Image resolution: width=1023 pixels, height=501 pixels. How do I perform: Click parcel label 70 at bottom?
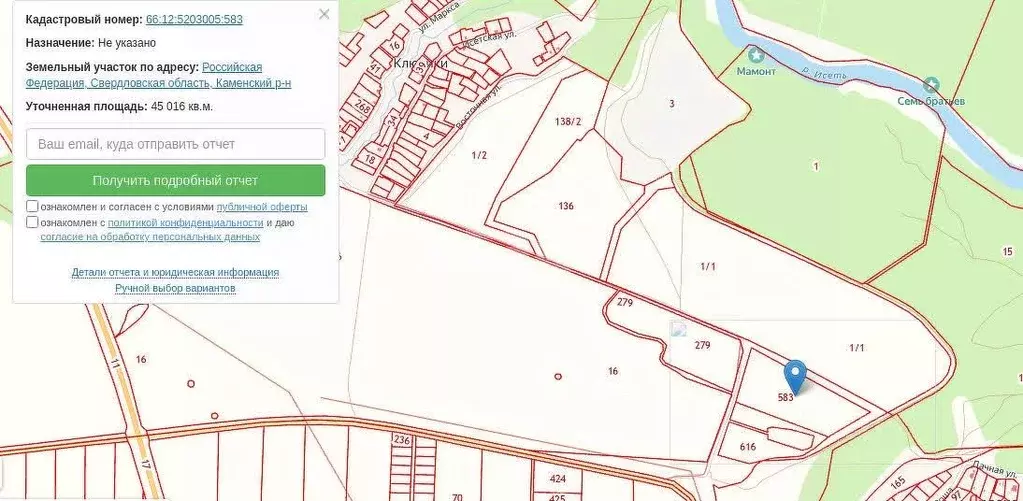tap(457, 497)
